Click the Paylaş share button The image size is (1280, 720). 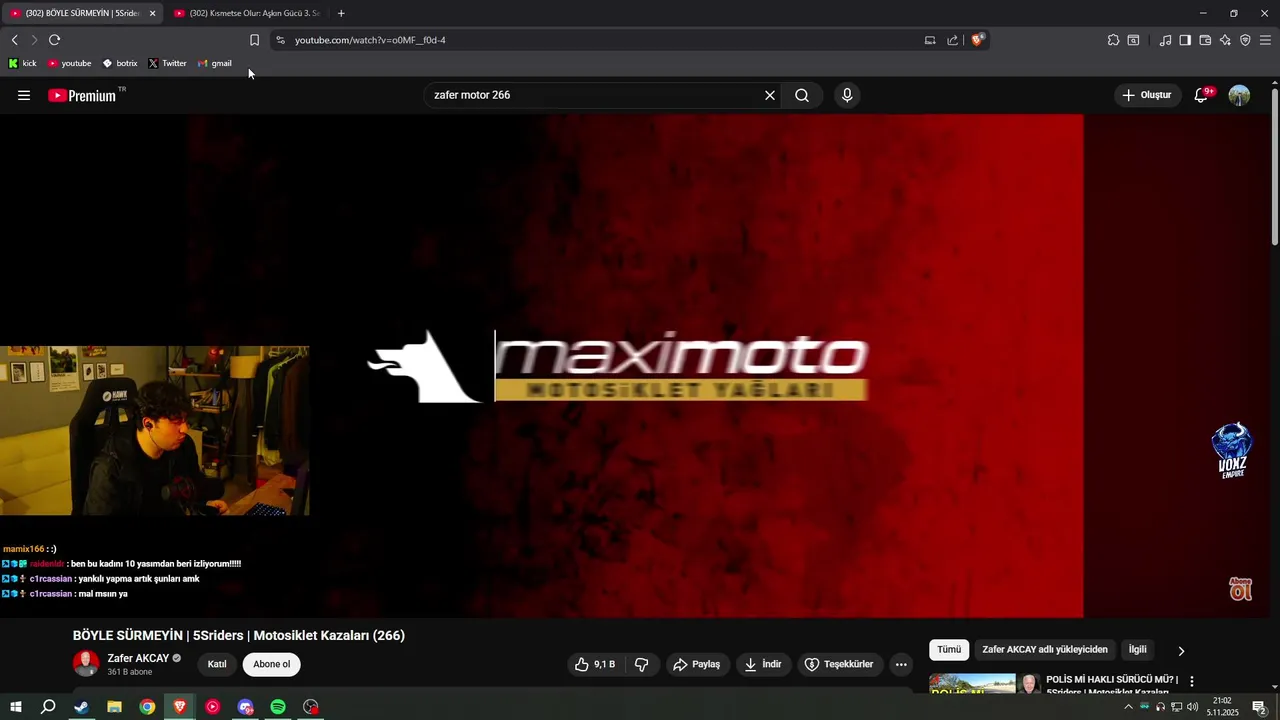pos(697,664)
